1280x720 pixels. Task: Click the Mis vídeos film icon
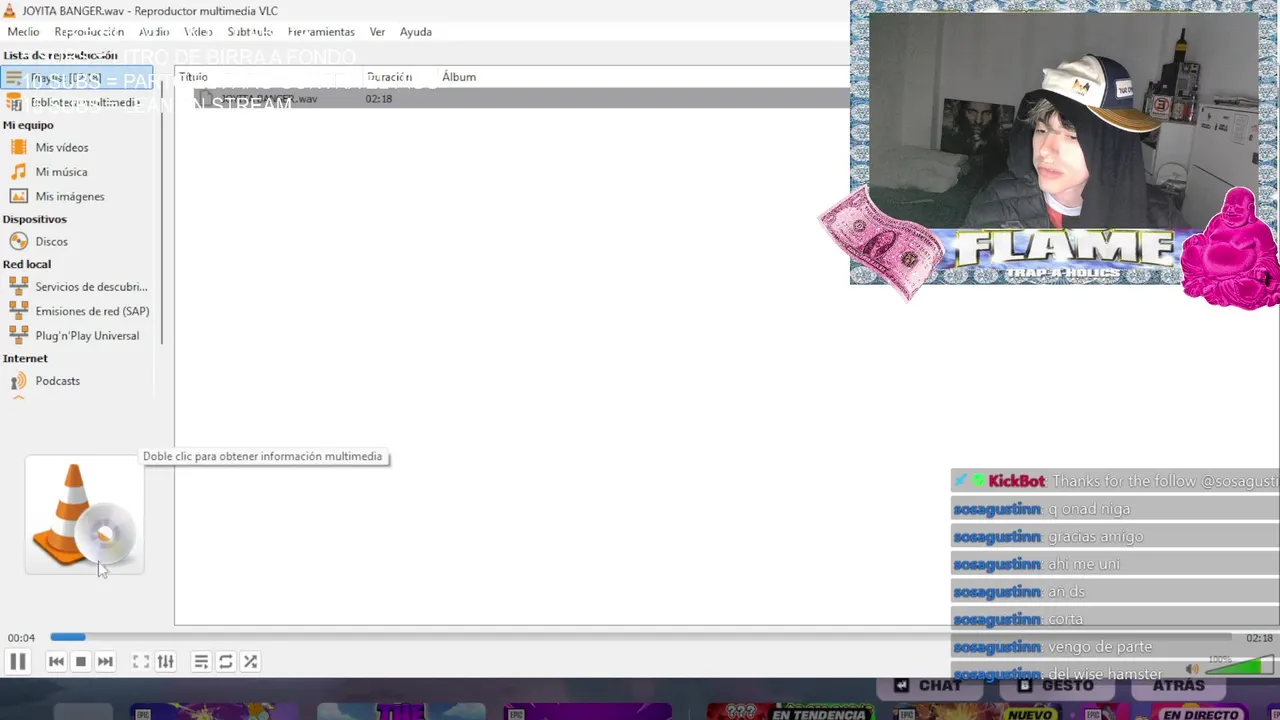coord(18,147)
